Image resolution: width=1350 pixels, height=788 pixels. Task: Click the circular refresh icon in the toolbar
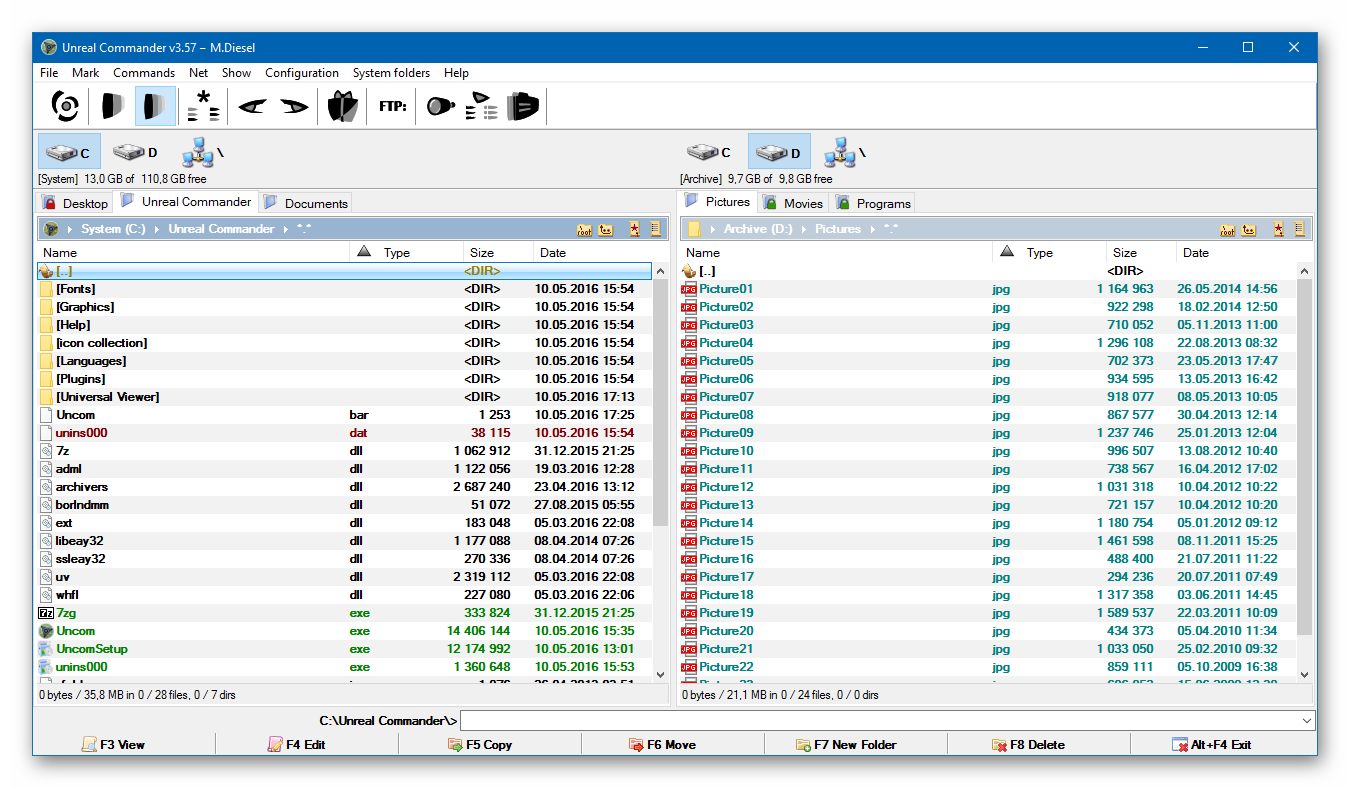pos(65,105)
